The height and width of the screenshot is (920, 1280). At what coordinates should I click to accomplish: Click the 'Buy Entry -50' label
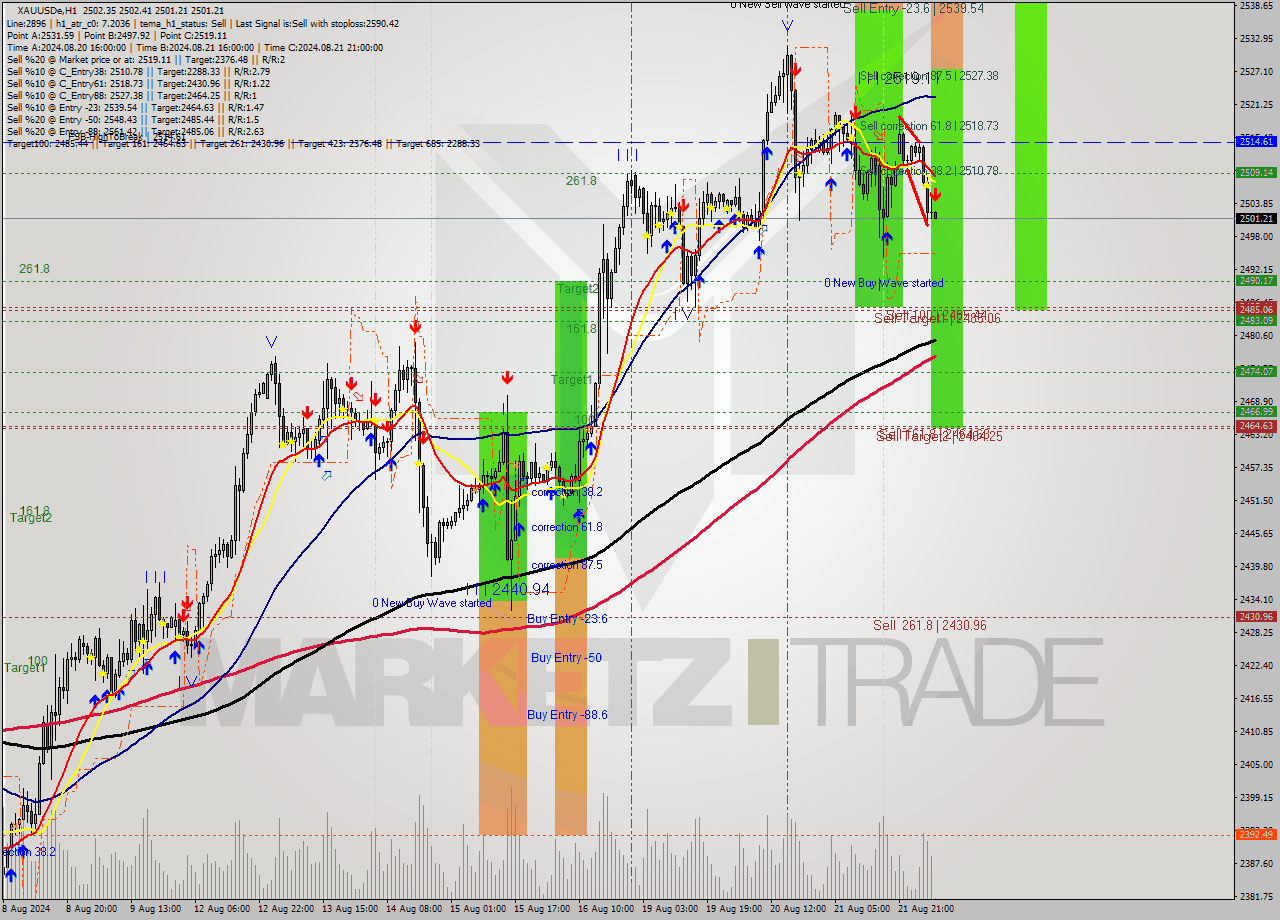[x=566, y=658]
